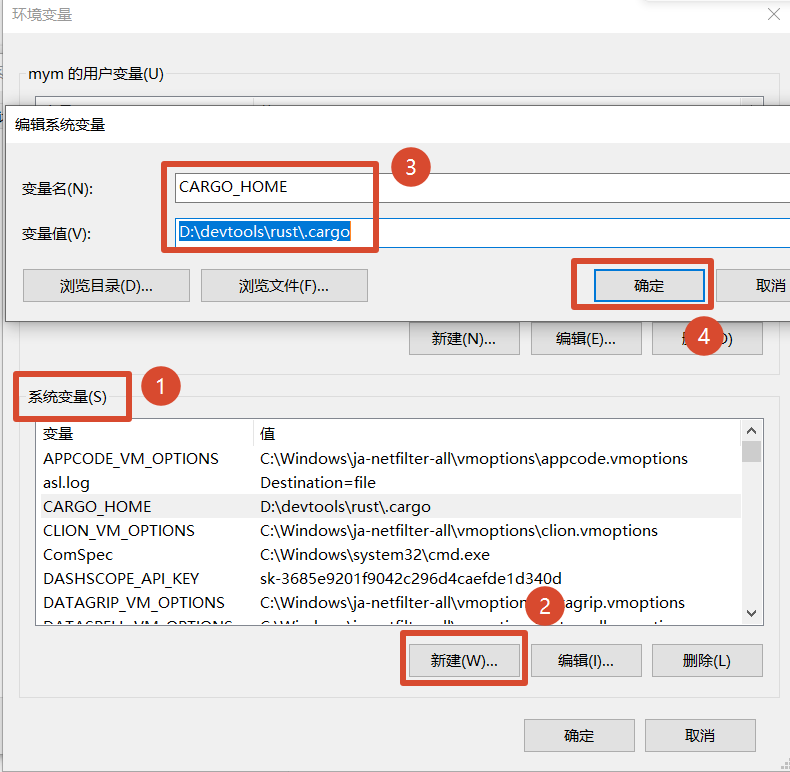Click the mym 的用户变量(U) group label
790x772 pixels.
pos(96,74)
